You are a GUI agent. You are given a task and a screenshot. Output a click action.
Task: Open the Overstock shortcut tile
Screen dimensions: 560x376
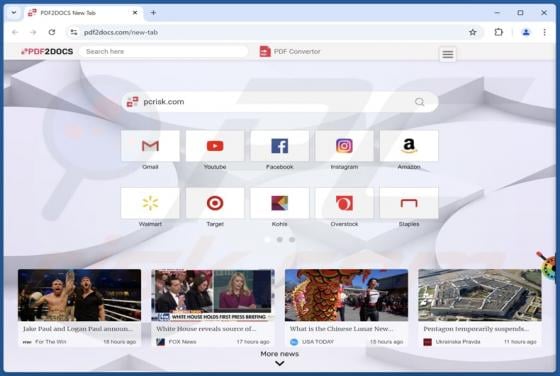point(344,203)
